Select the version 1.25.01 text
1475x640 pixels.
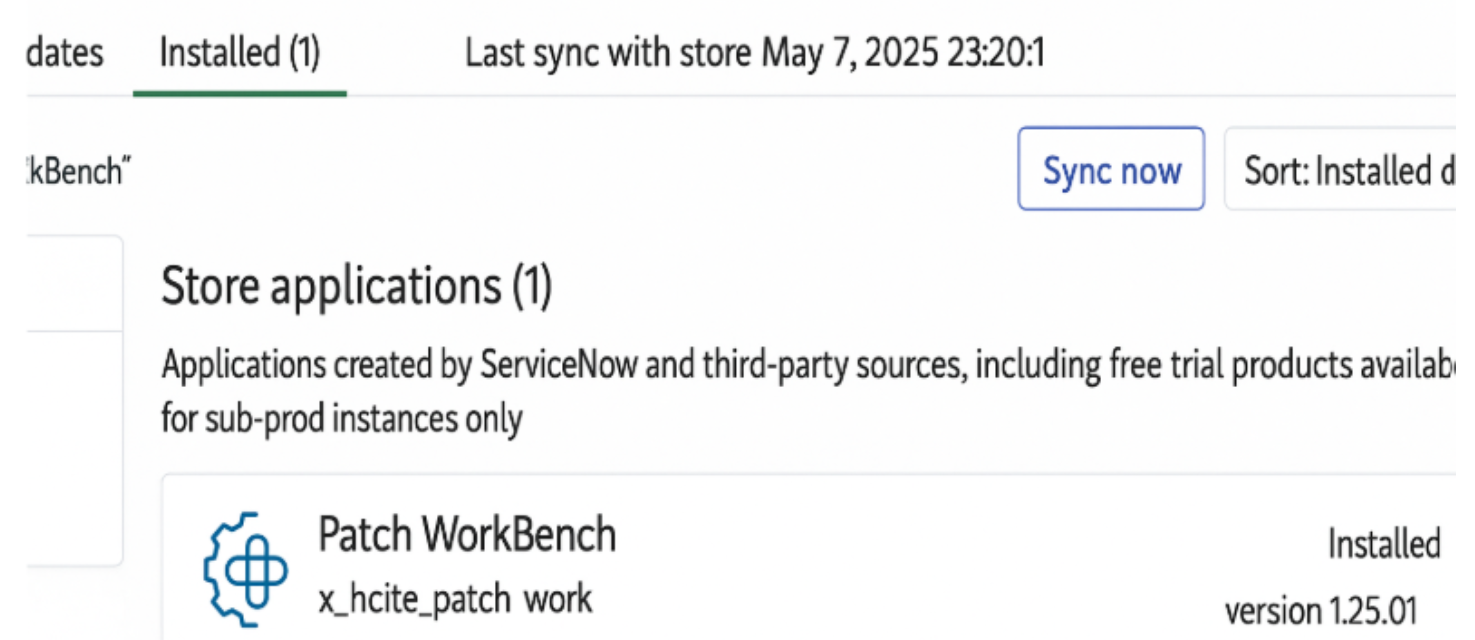tap(1321, 611)
